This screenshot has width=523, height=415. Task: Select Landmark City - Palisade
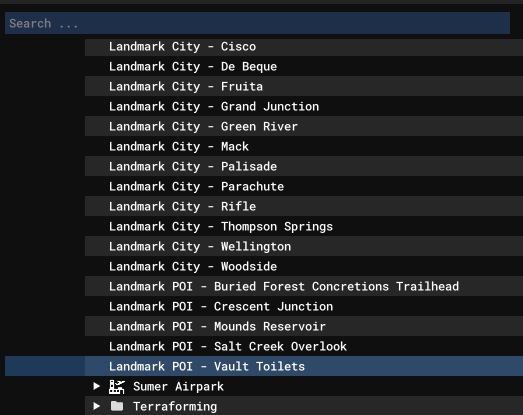[x=304, y=166]
